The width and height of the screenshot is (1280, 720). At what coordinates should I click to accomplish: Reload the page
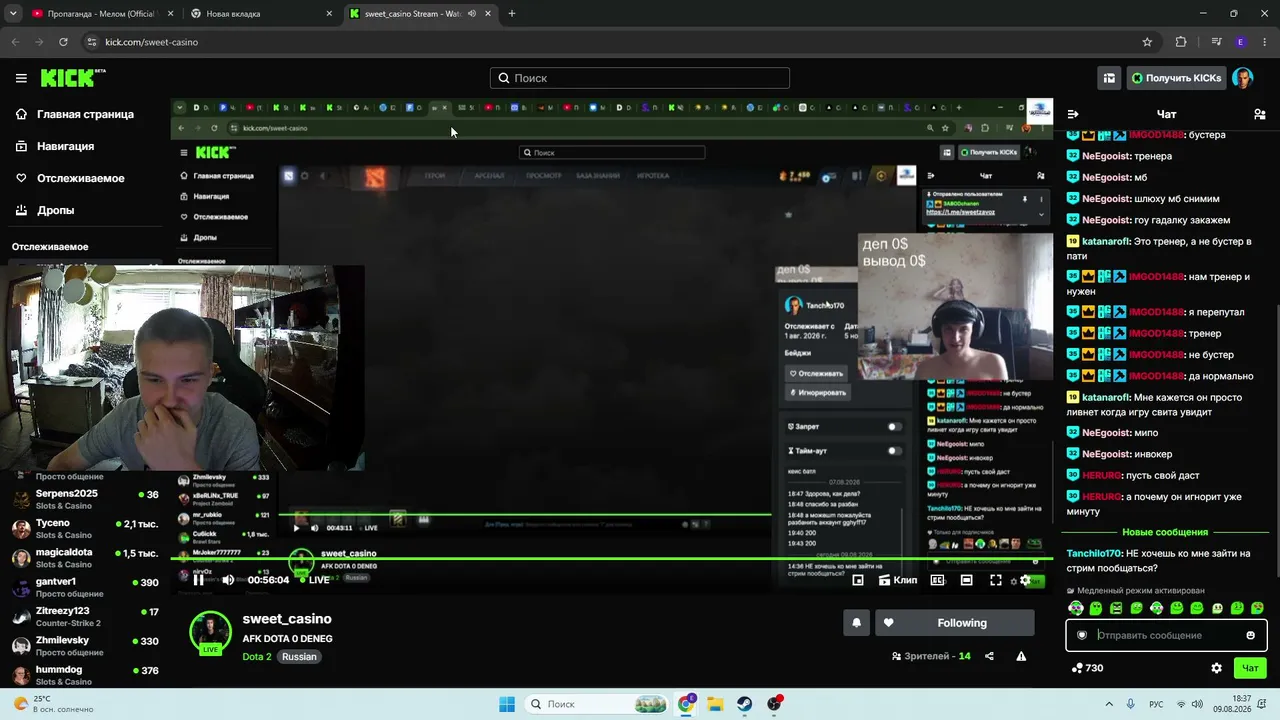tap(63, 42)
